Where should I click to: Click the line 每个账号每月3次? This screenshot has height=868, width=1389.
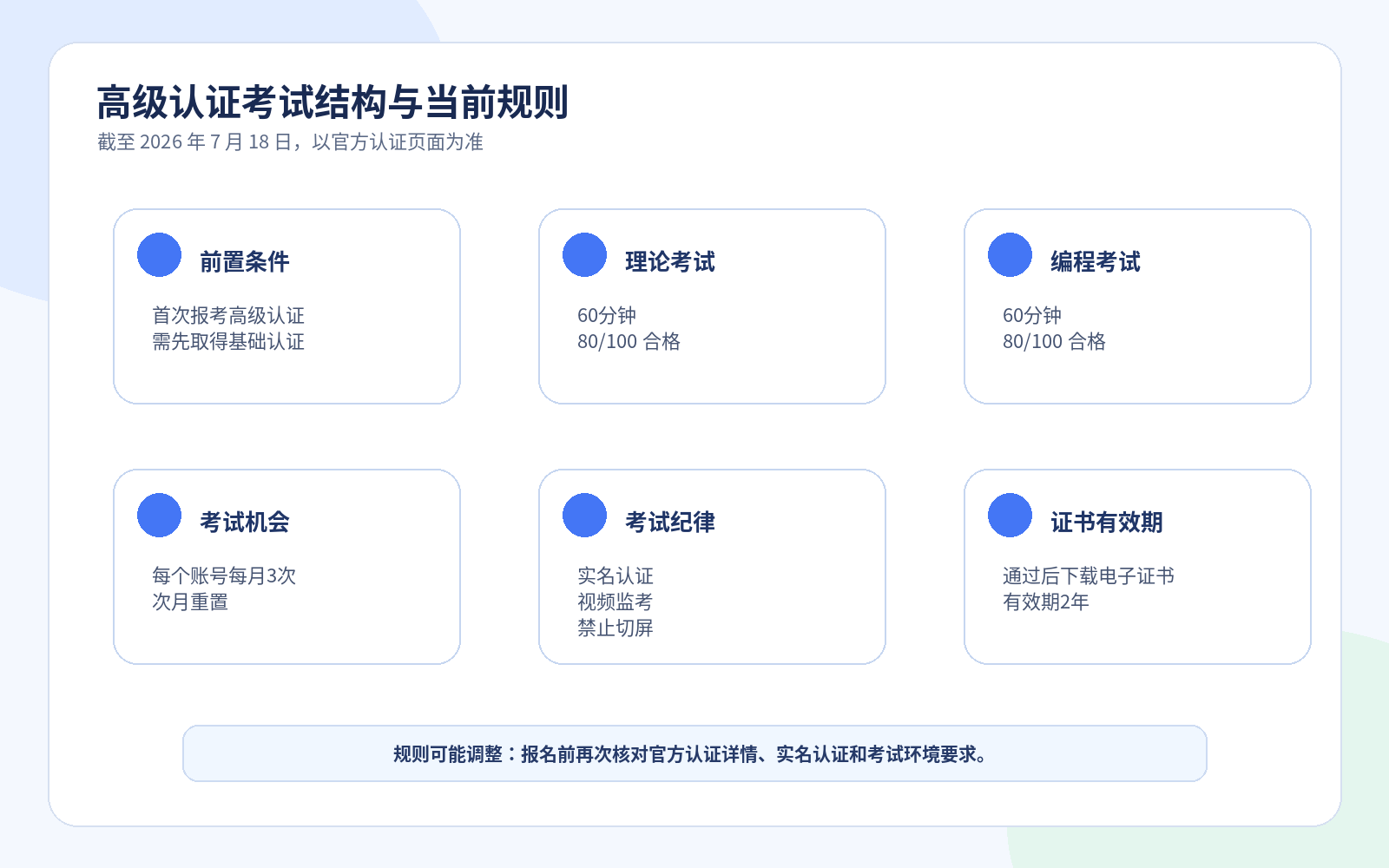click(224, 575)
